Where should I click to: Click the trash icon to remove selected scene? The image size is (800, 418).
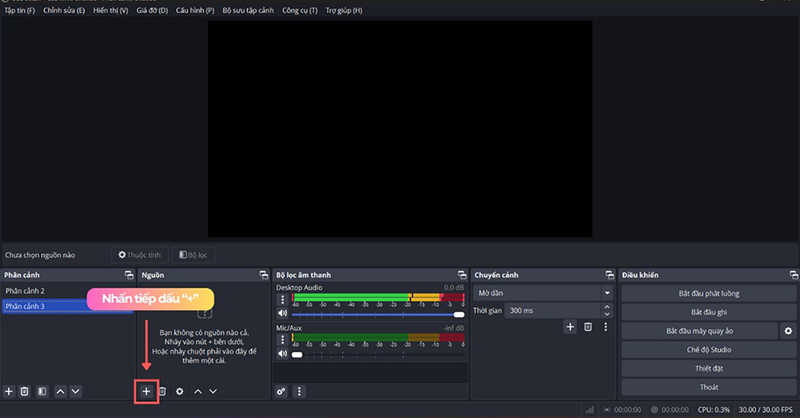[x=25, y=391]
